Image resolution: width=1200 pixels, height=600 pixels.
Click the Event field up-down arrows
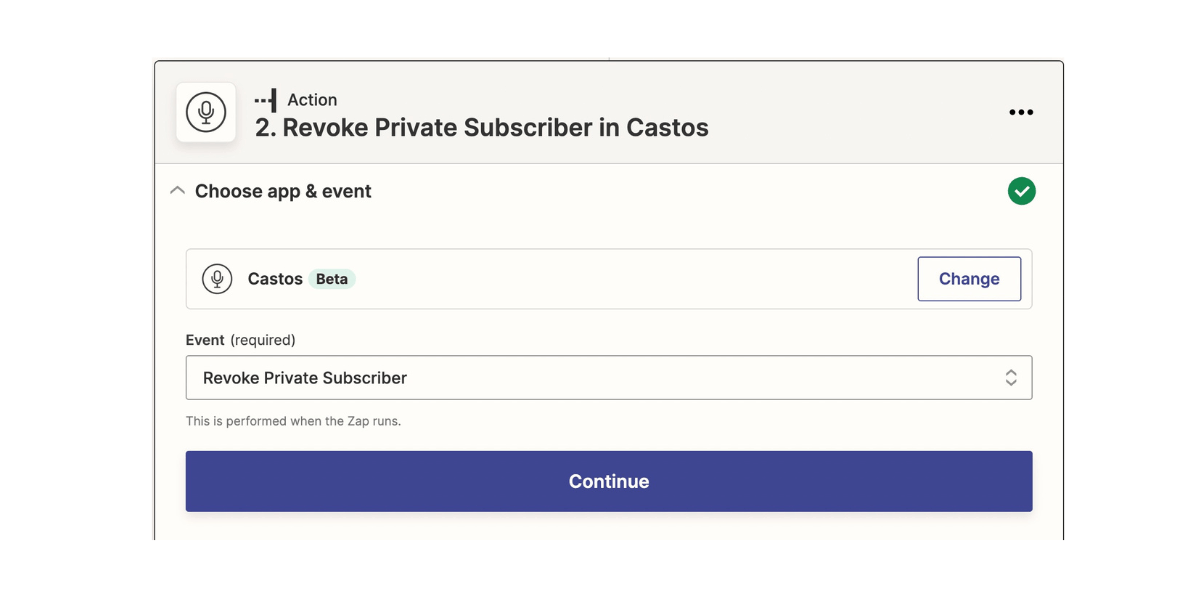tap(1011, 378)
